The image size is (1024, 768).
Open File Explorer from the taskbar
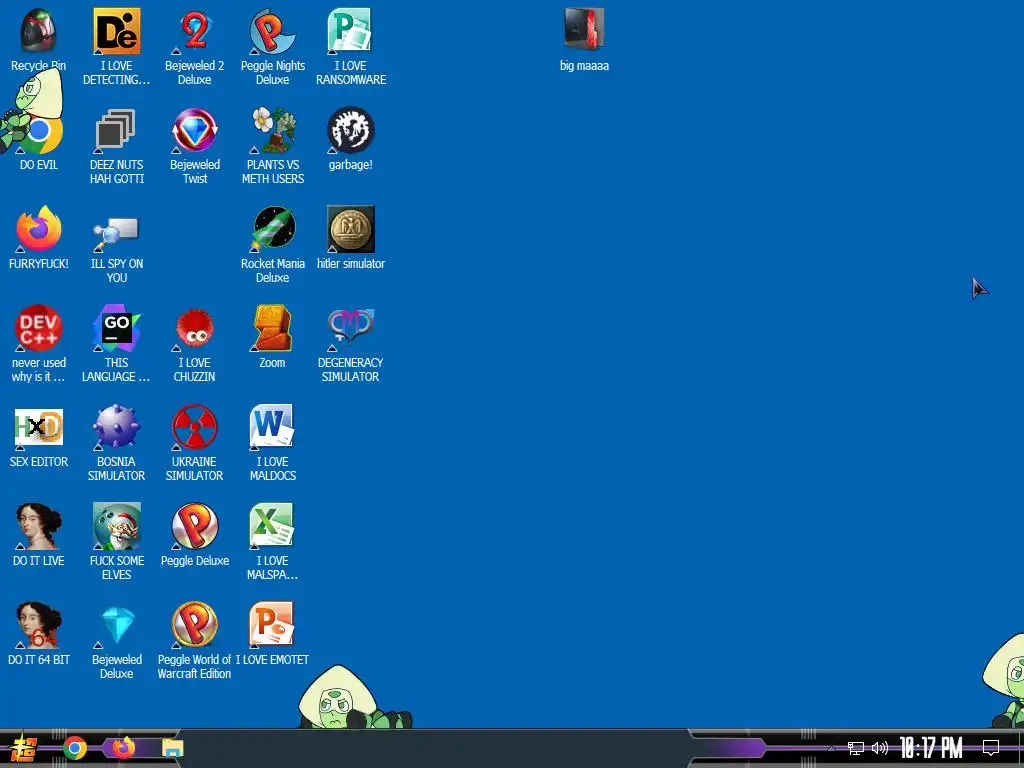[173, 748]
